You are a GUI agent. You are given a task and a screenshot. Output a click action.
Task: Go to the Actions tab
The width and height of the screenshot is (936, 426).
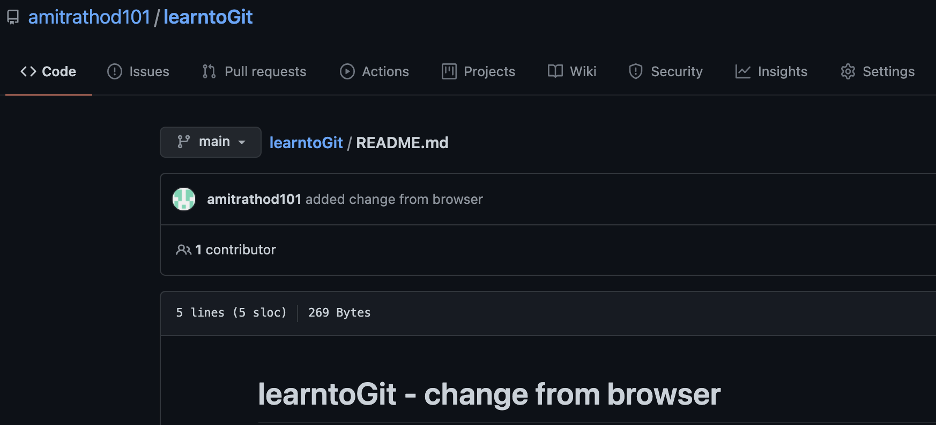point(374,72)
